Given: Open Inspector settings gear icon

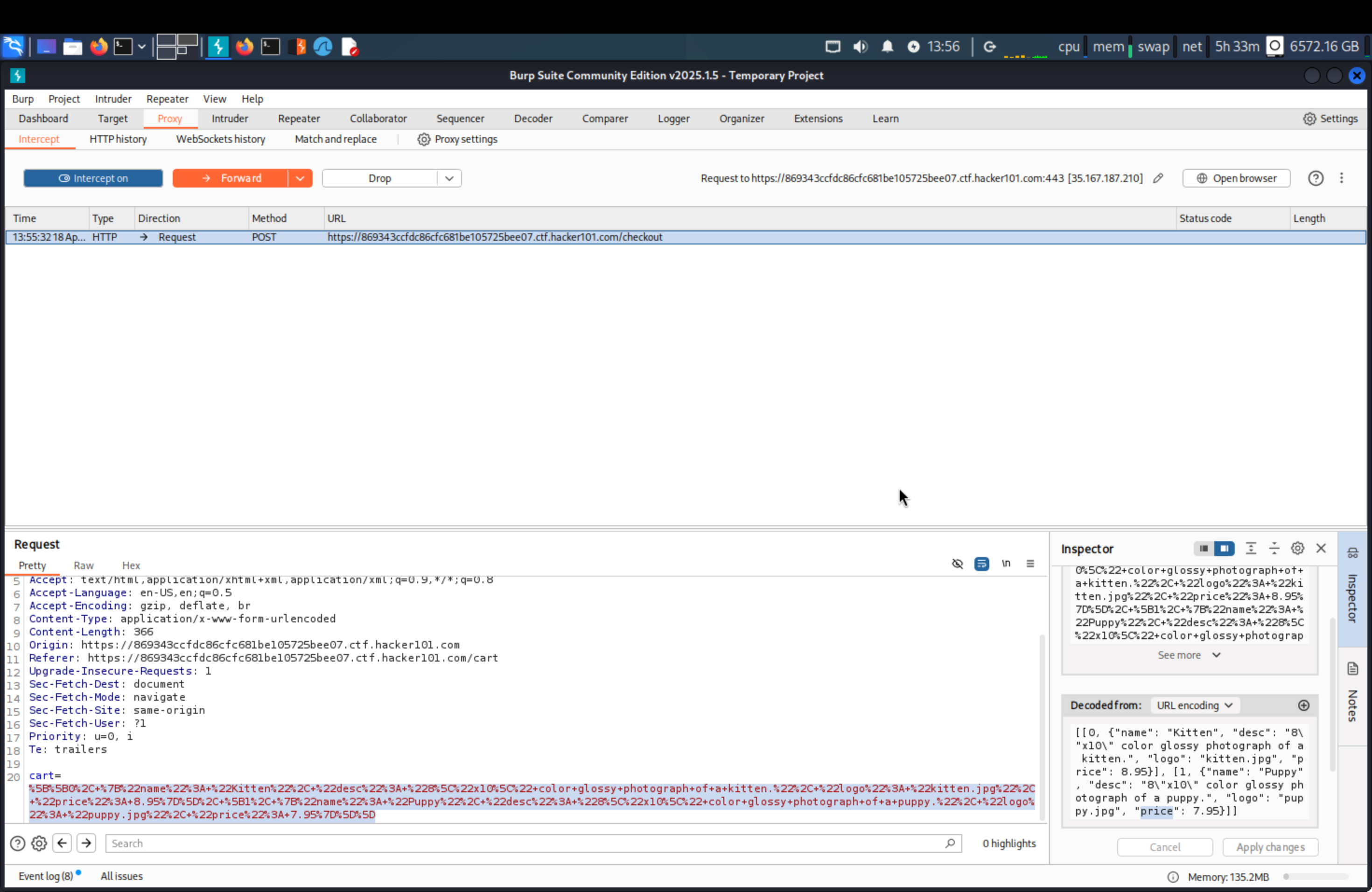Looking at the screenshot, I should pyautogui.click(x=1297, y=548).
